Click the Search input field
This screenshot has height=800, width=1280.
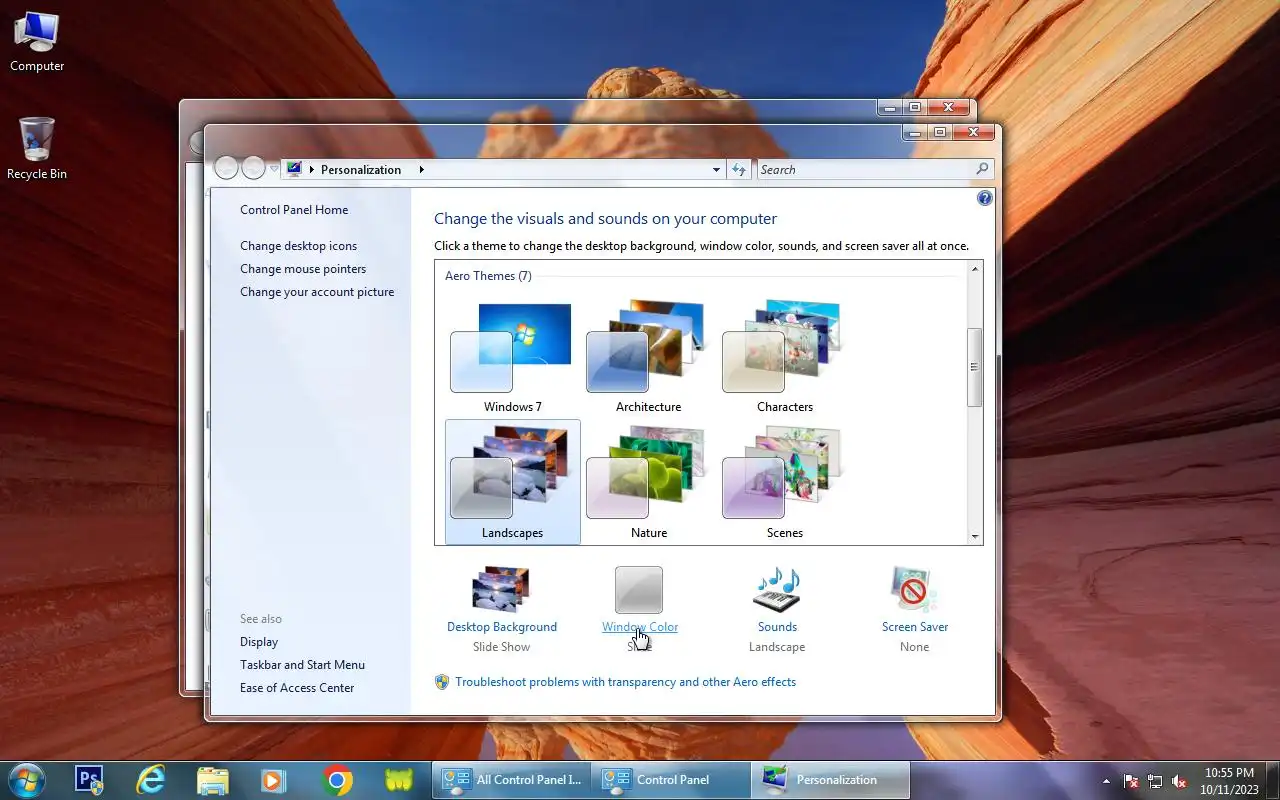coord(865,170)
